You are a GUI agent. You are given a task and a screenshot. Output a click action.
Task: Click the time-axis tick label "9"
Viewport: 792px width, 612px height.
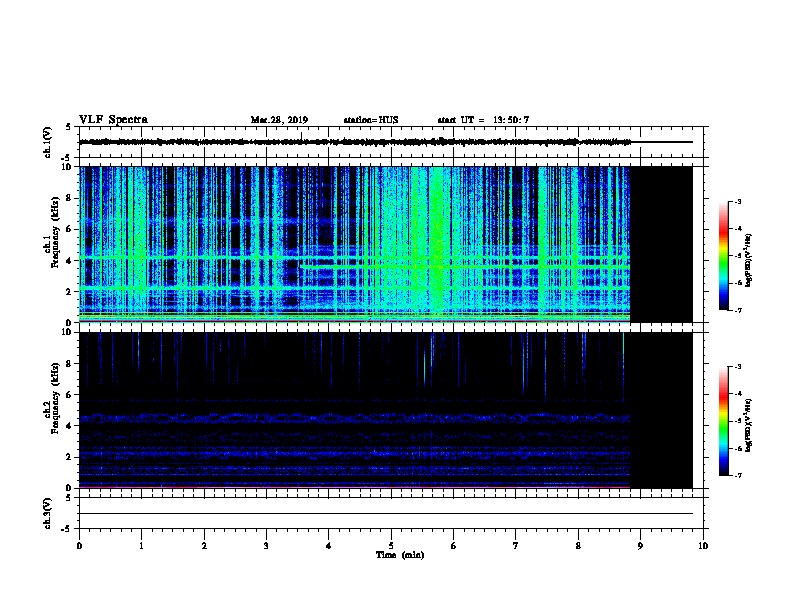(x=640, y=545)
